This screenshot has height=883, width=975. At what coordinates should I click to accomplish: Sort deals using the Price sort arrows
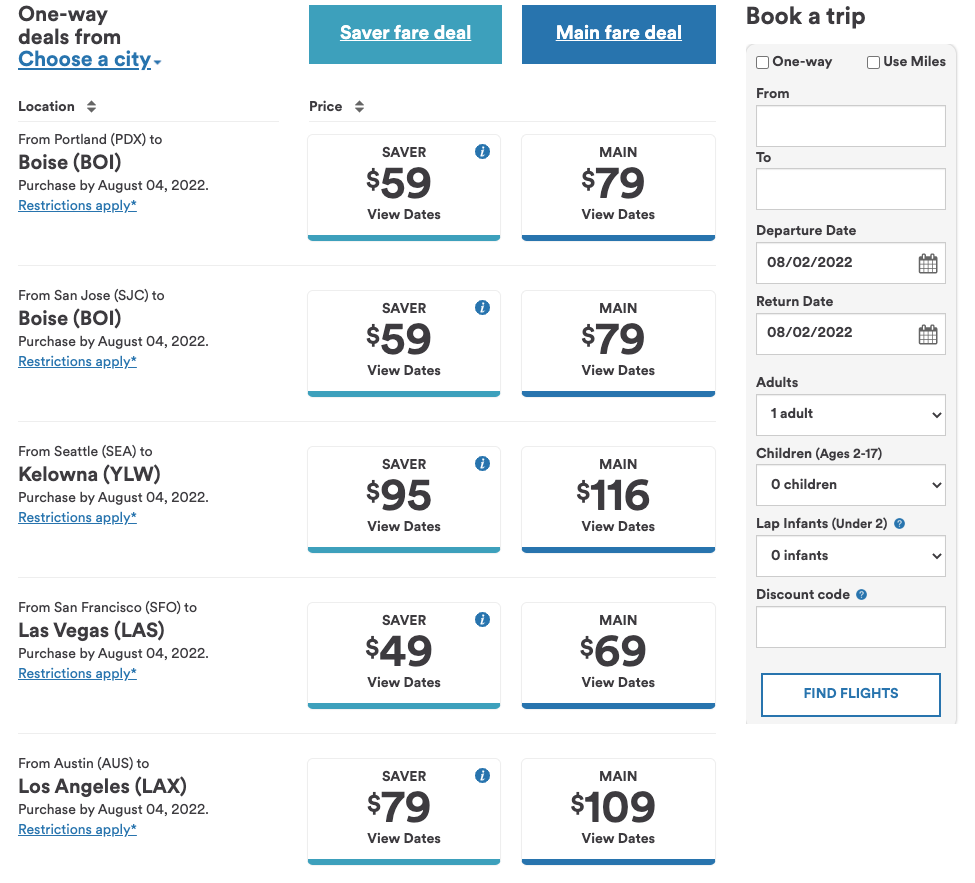click(x=359, y=107)
